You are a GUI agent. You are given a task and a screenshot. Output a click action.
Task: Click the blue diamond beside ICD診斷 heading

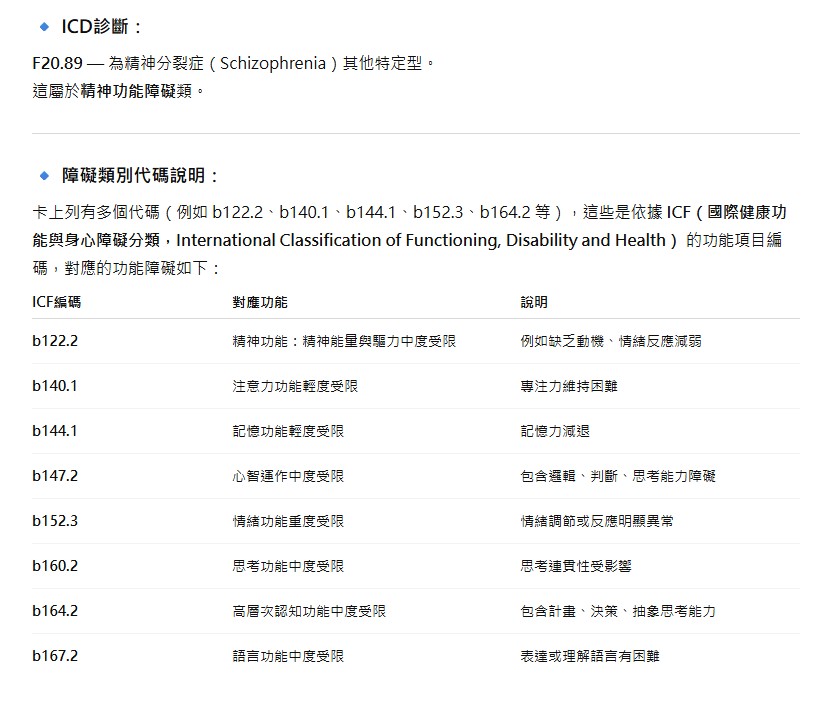44,26
